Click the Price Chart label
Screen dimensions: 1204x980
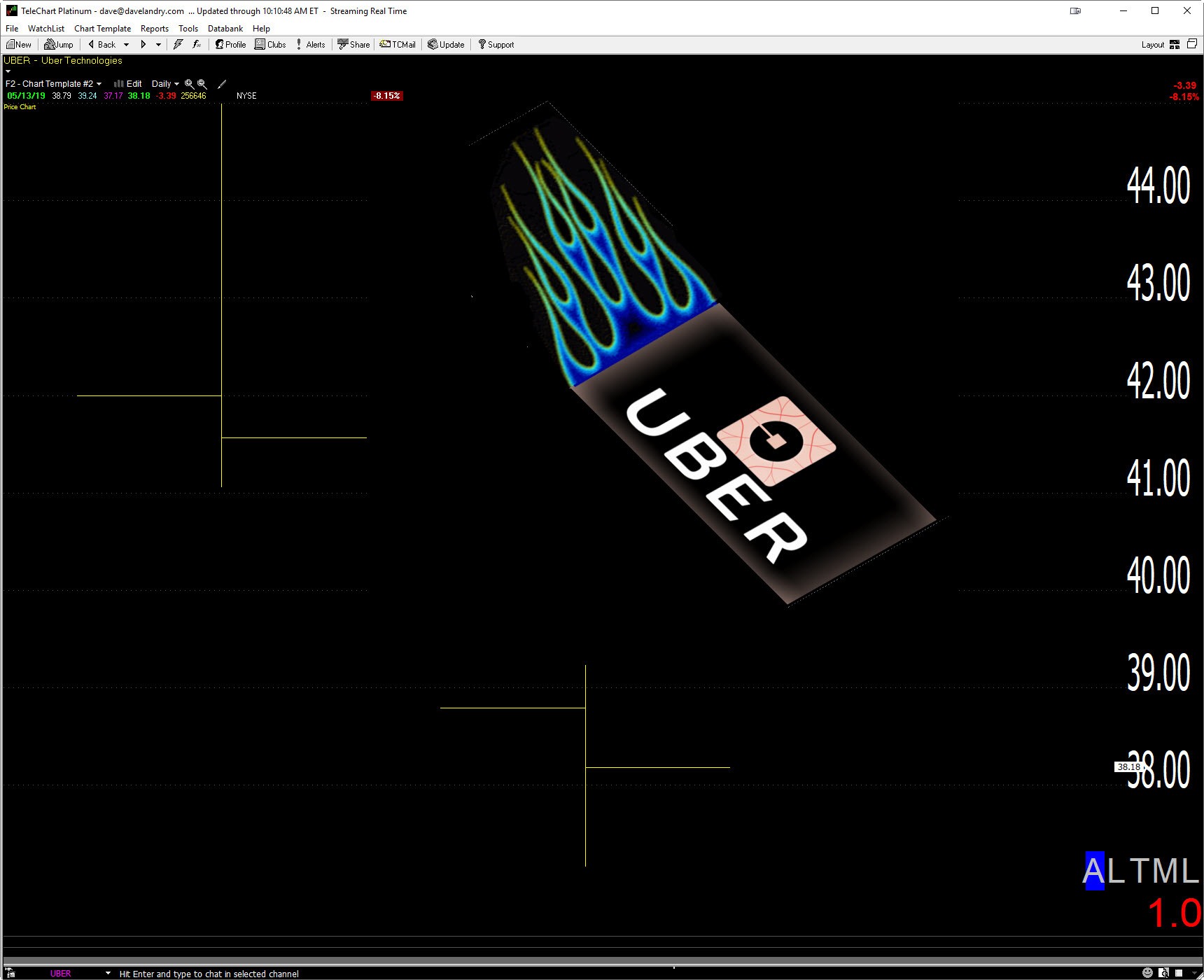[x=20, y=107]
